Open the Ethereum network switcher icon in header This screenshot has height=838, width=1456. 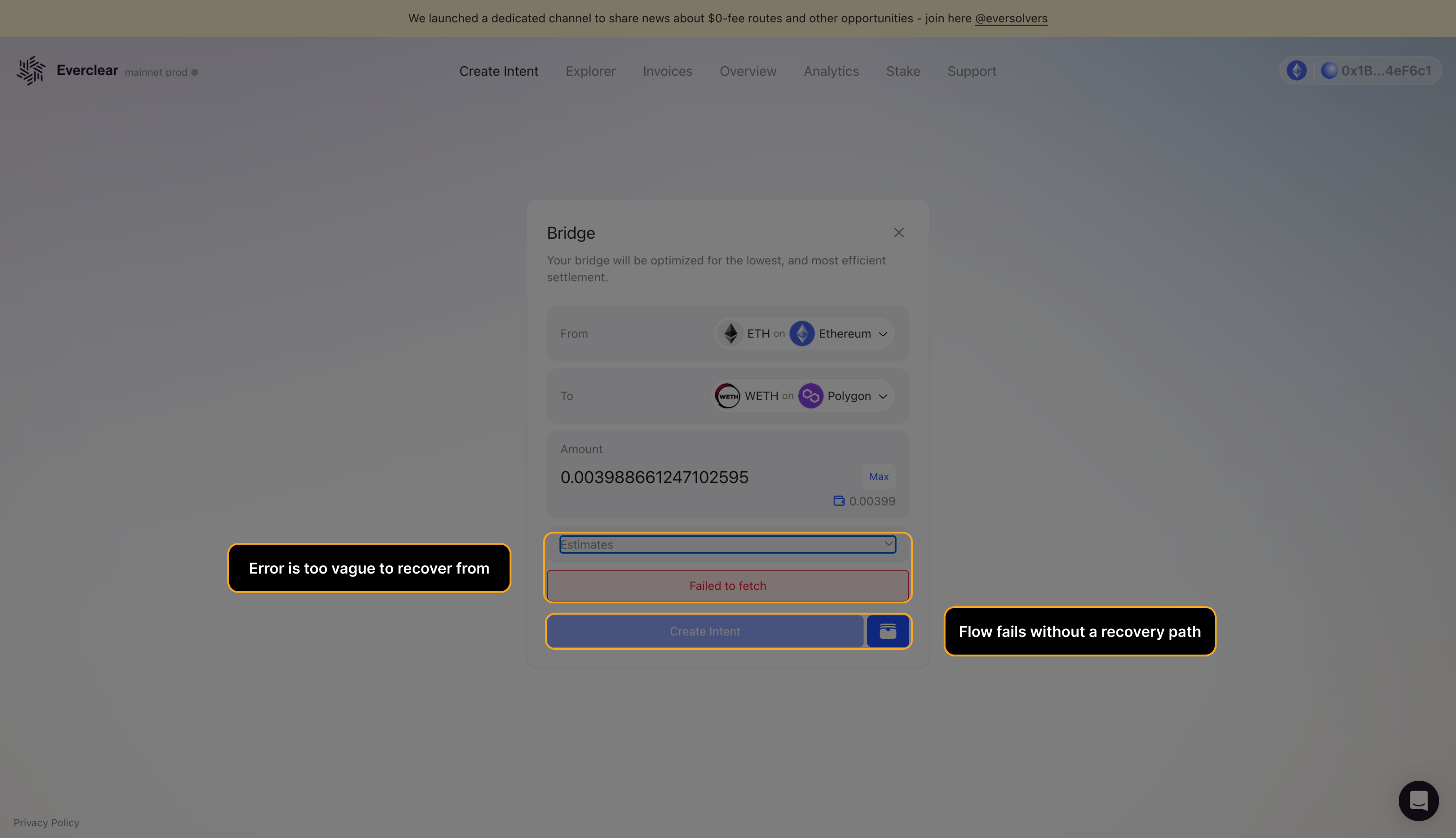[1297, 71]
